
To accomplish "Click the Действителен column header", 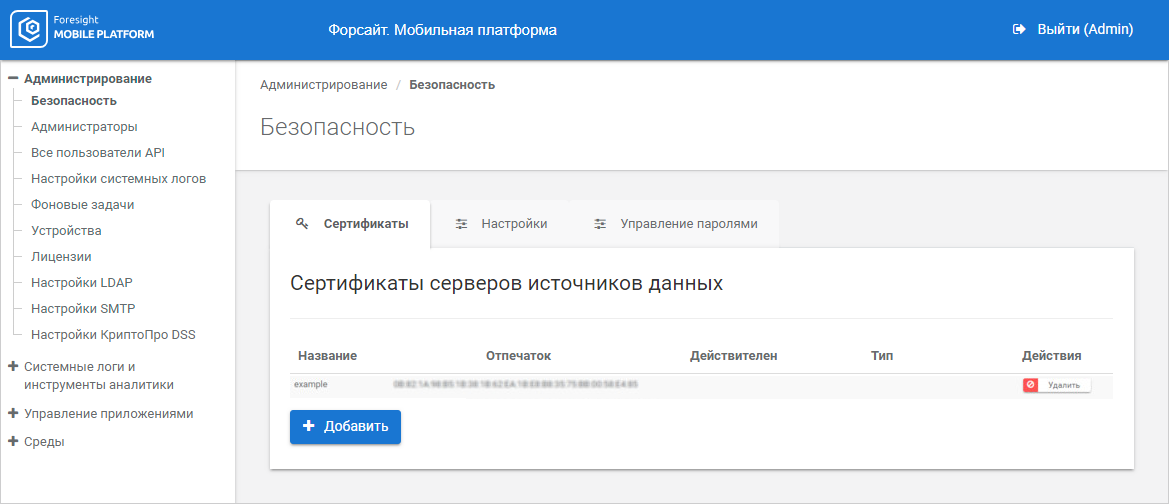I will pyautogui.click(x=734, y=356).
